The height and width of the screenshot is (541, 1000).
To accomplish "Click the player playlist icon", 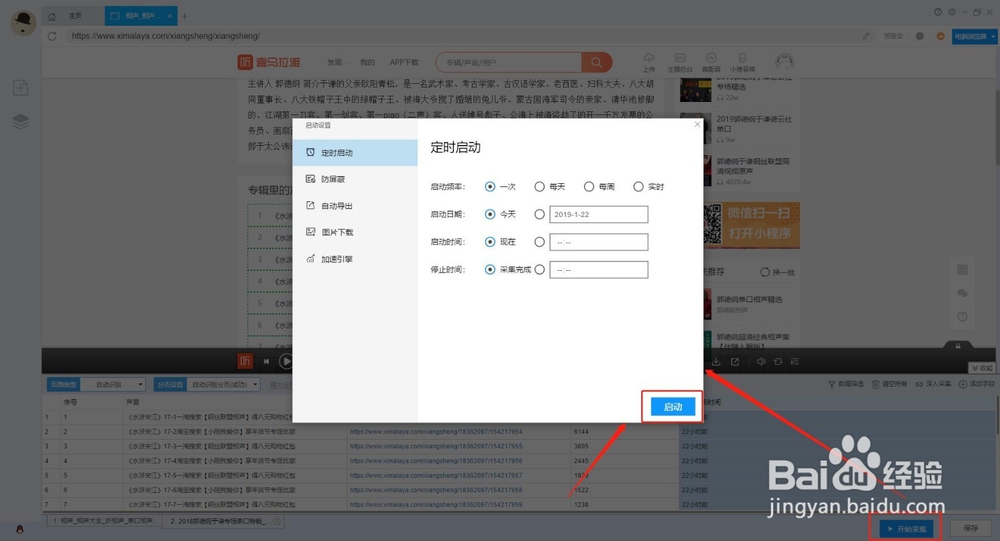I will point(795,362).
